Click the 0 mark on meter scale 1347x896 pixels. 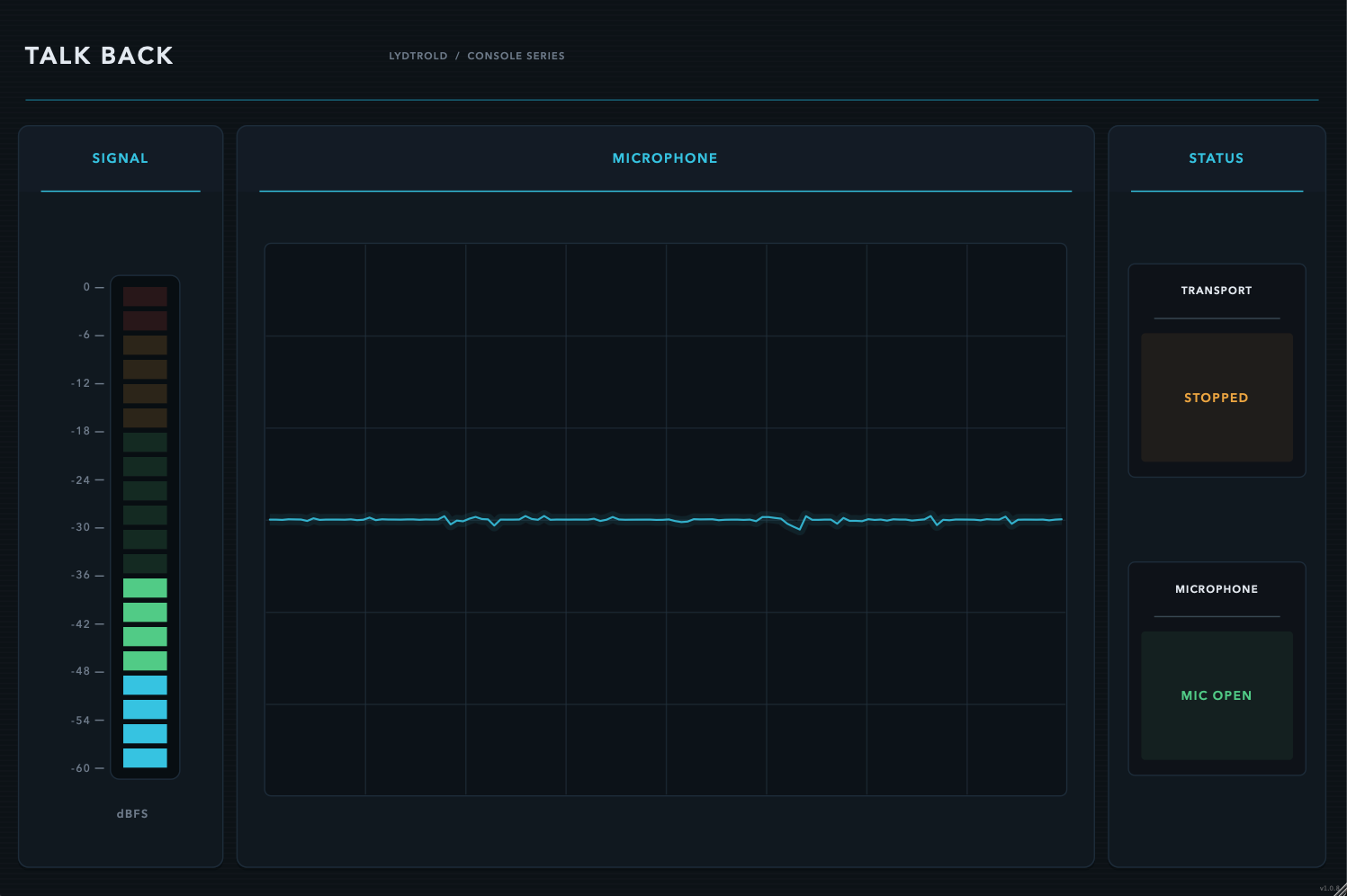pyautogui.click(x=87, y=287)
